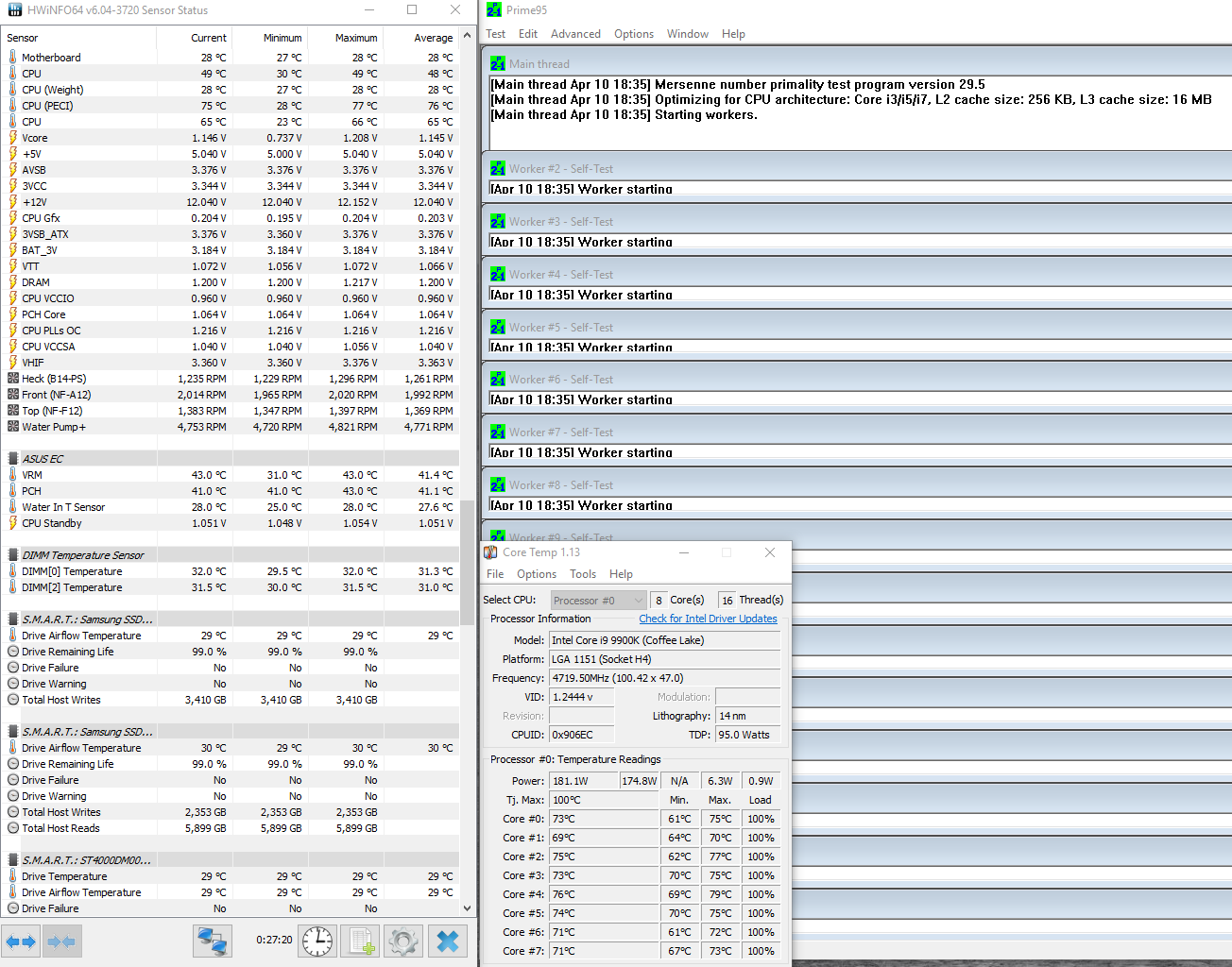Click the ASUS EC sensor group icon

(x=13, y=459)
